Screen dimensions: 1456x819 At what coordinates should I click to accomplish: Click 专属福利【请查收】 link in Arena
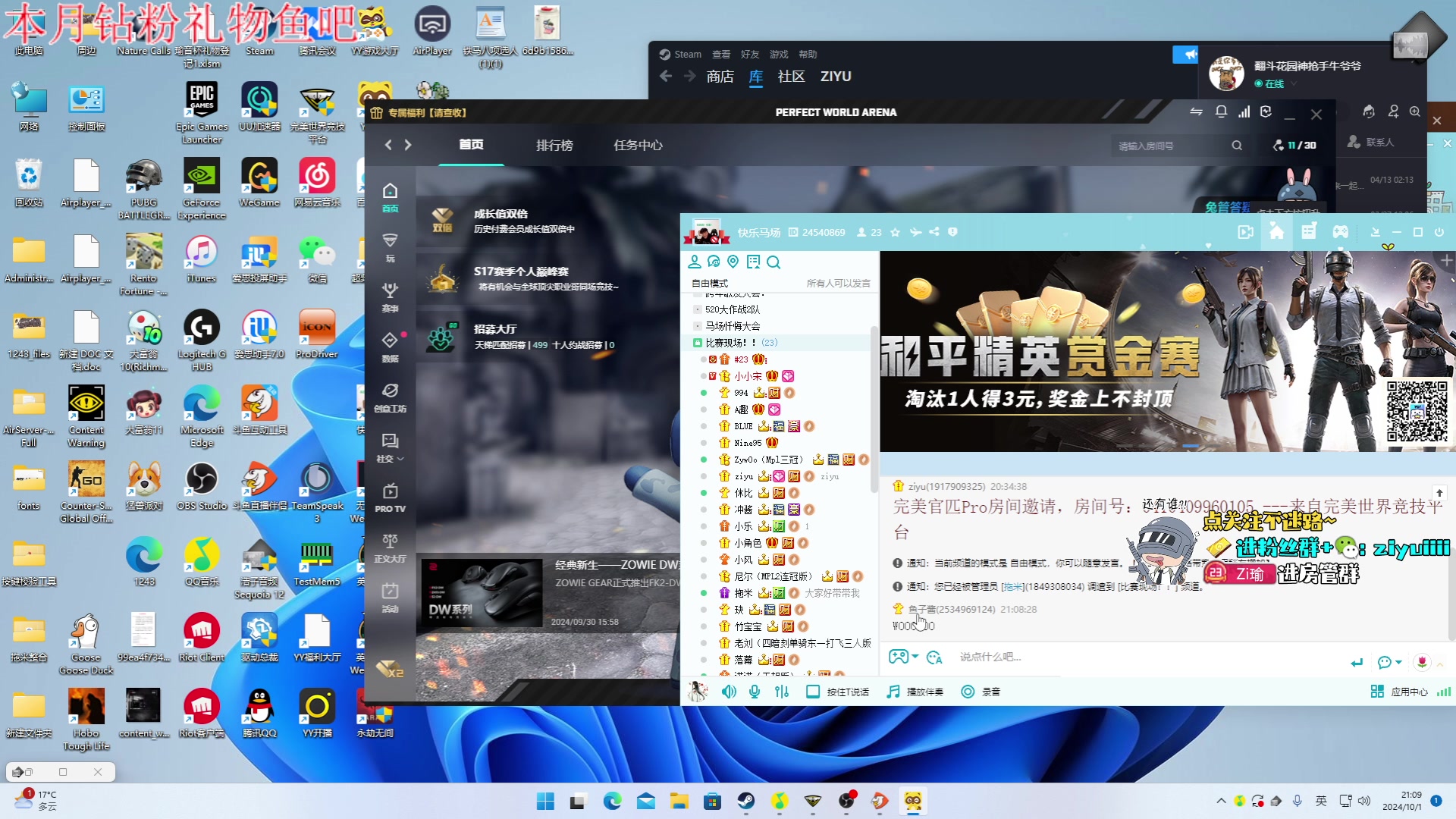pyautogui.click(x=419, y=113)
